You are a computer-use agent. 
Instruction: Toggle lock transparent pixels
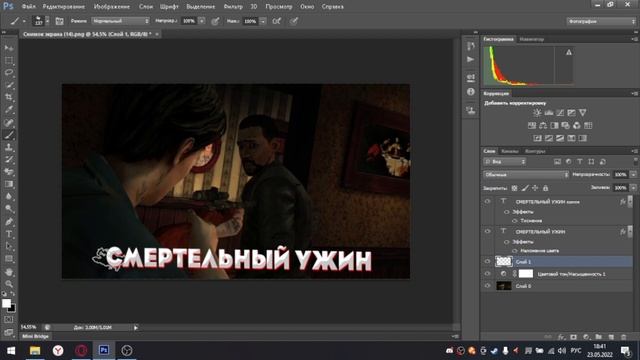point(514,188)
